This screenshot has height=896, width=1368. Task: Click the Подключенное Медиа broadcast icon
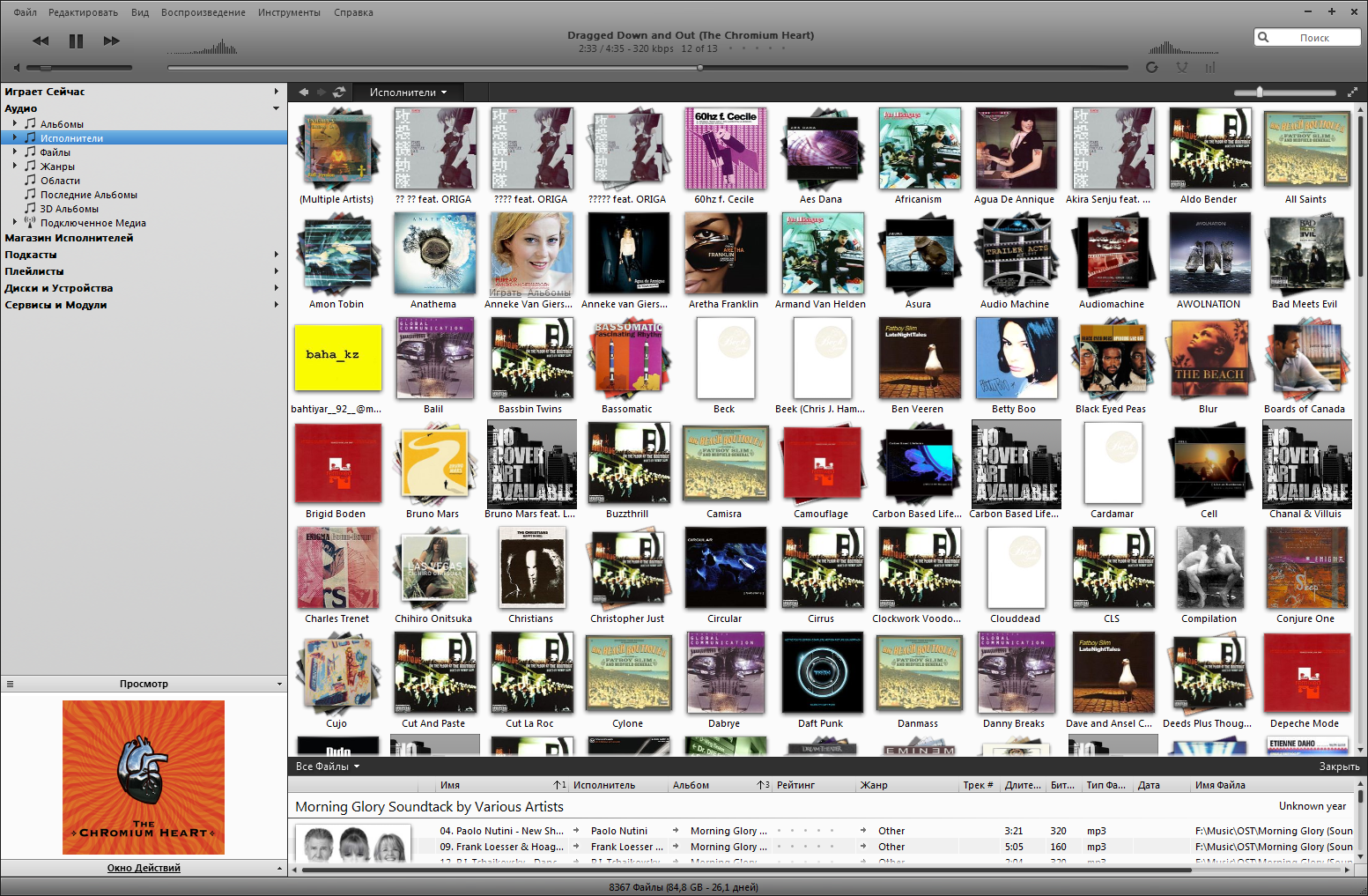pos(30,222)
